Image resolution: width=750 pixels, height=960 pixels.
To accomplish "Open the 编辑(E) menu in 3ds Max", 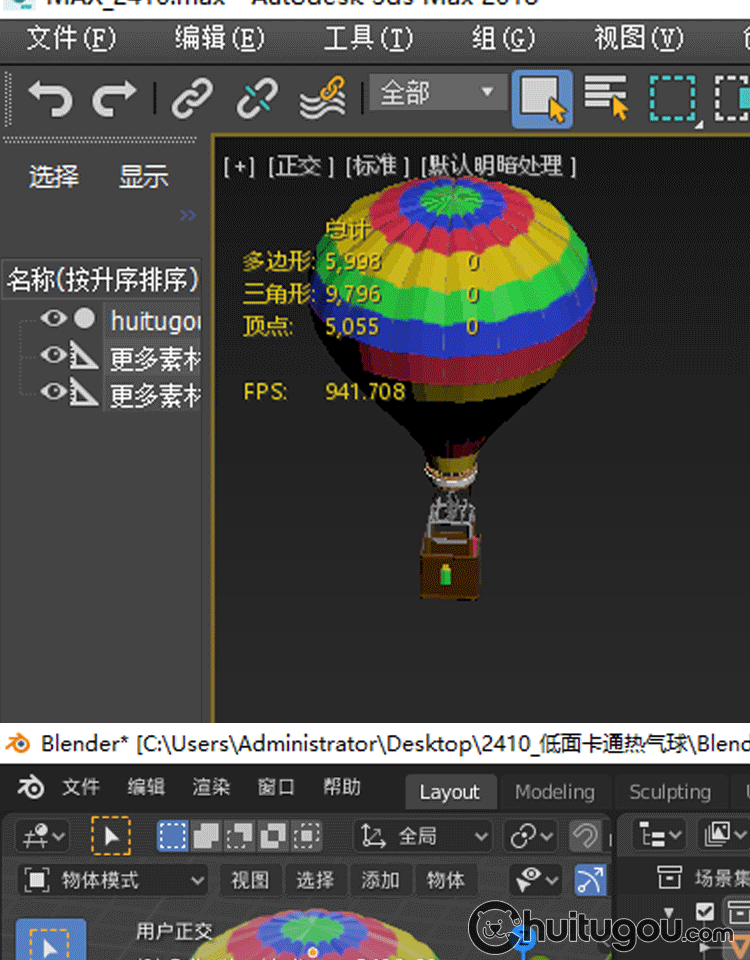I will tap(219, 38).
